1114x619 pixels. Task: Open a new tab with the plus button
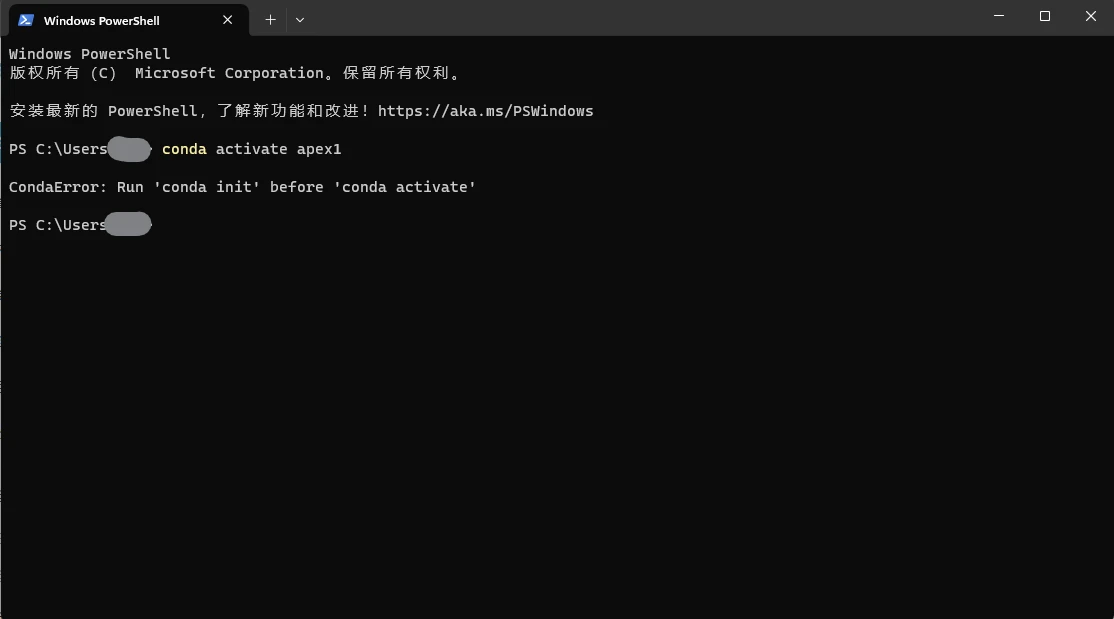tap(270, 20)
